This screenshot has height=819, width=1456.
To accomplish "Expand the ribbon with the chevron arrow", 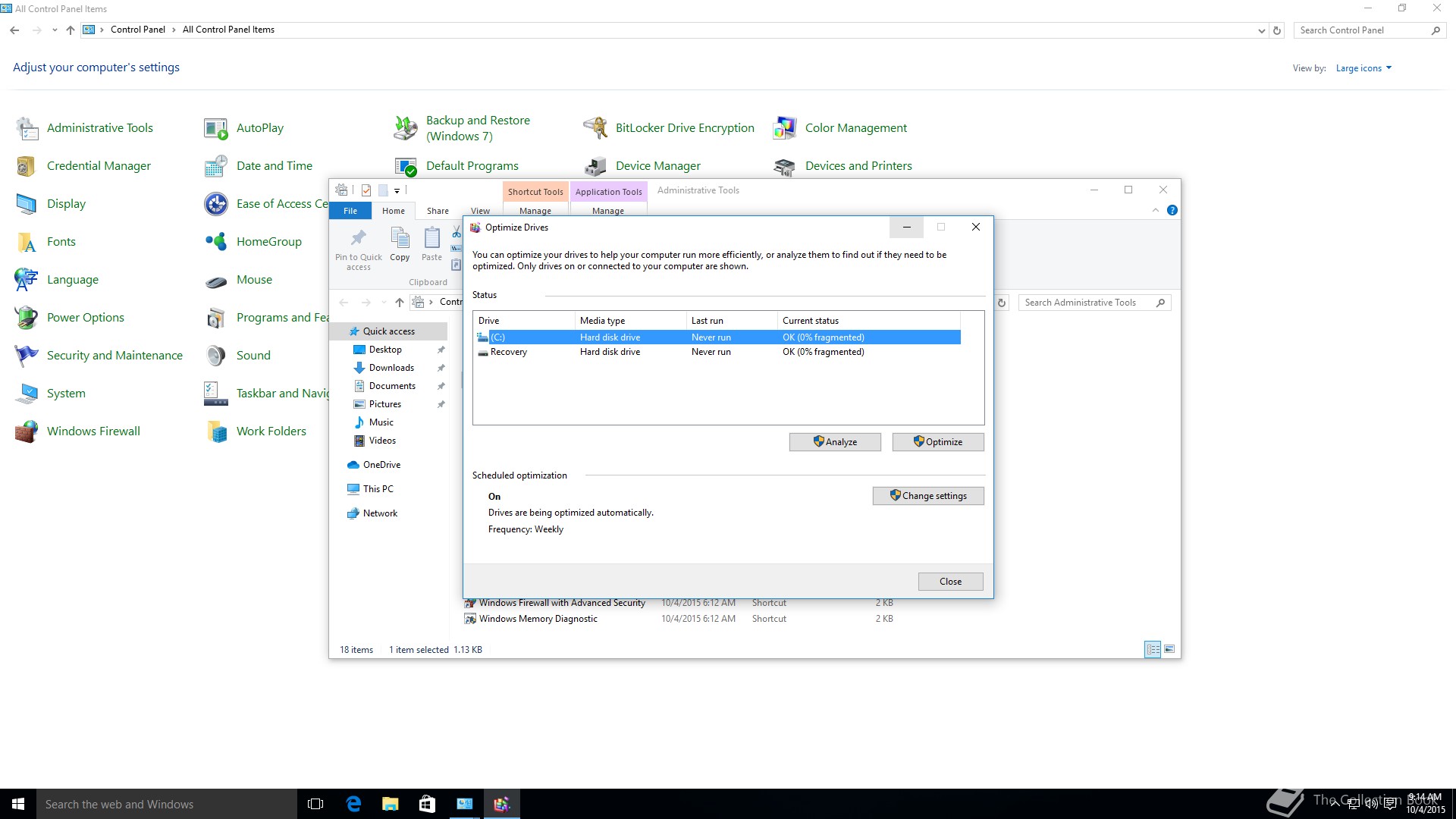I will 1155,210.
